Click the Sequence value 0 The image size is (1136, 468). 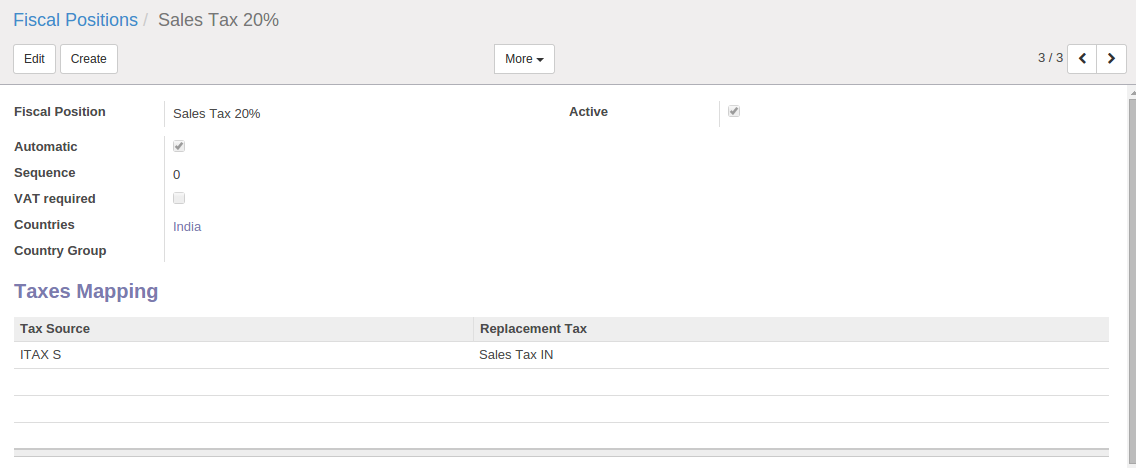177,174
